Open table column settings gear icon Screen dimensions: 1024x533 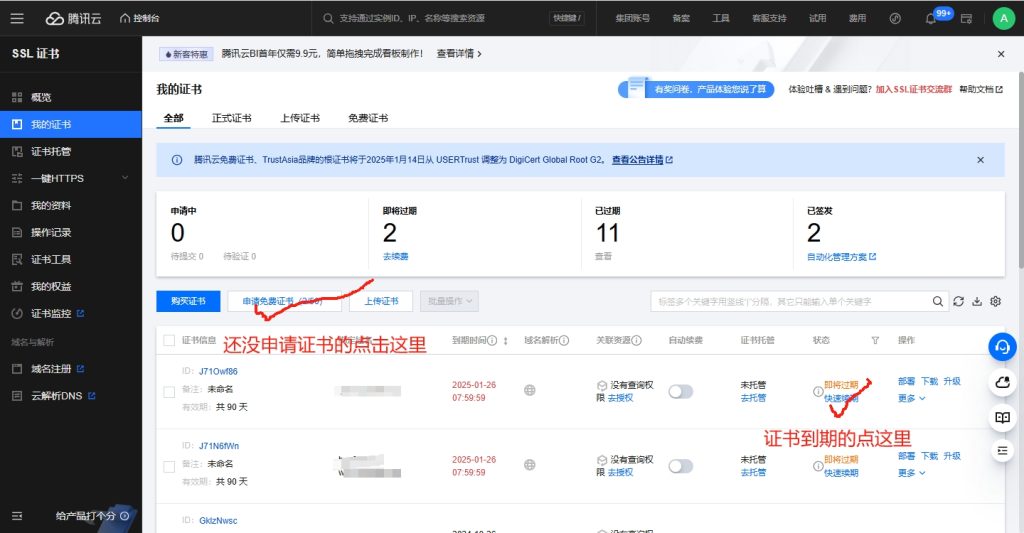[x=995, y=301]
